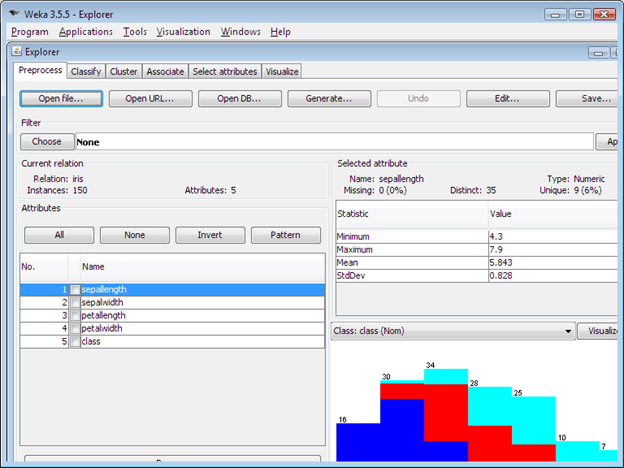Click the blue histogram bar labeled 16
This screenshot has width=624, height=468.
358,442
